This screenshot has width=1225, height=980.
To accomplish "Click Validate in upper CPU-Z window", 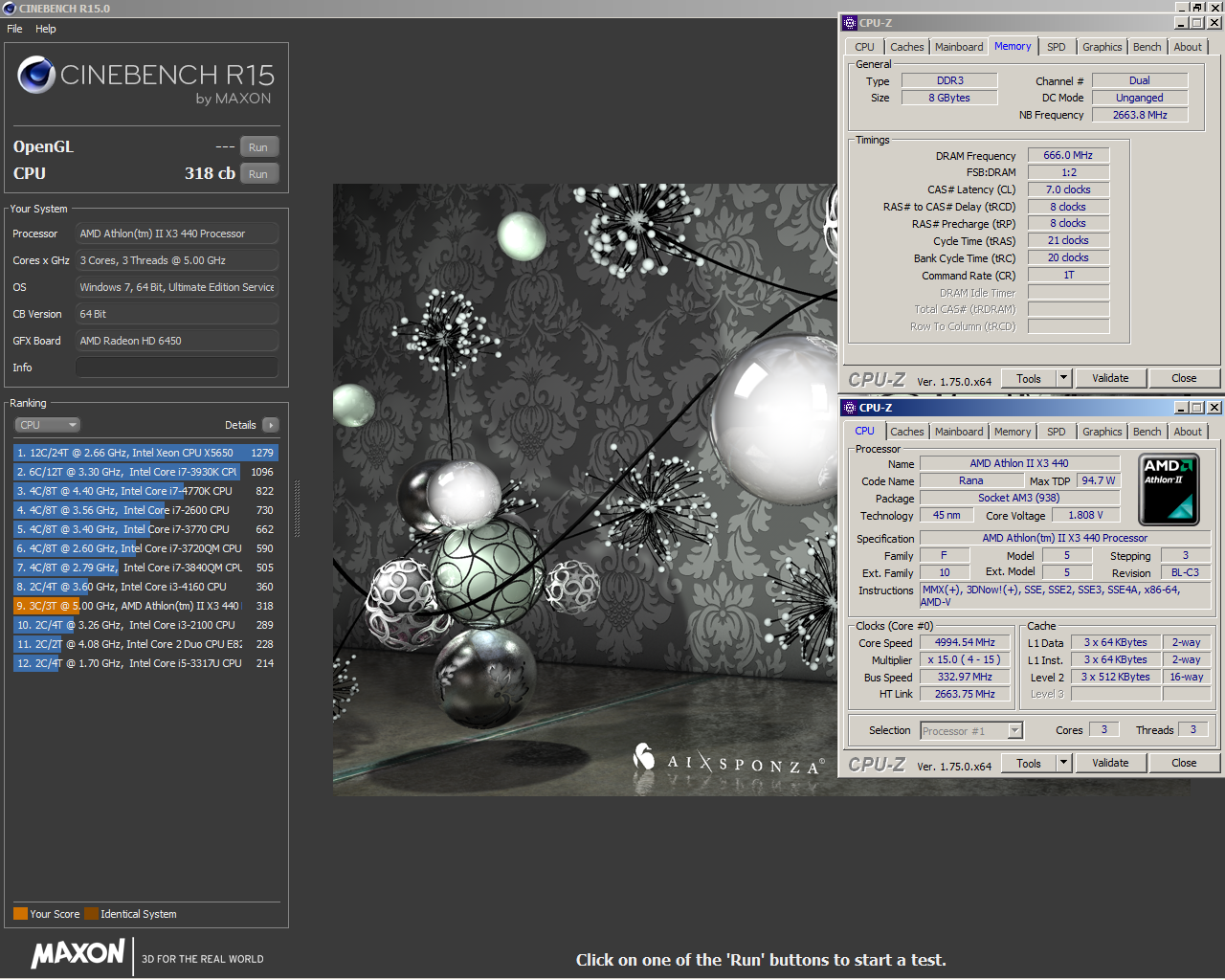I will point(1110,378).
